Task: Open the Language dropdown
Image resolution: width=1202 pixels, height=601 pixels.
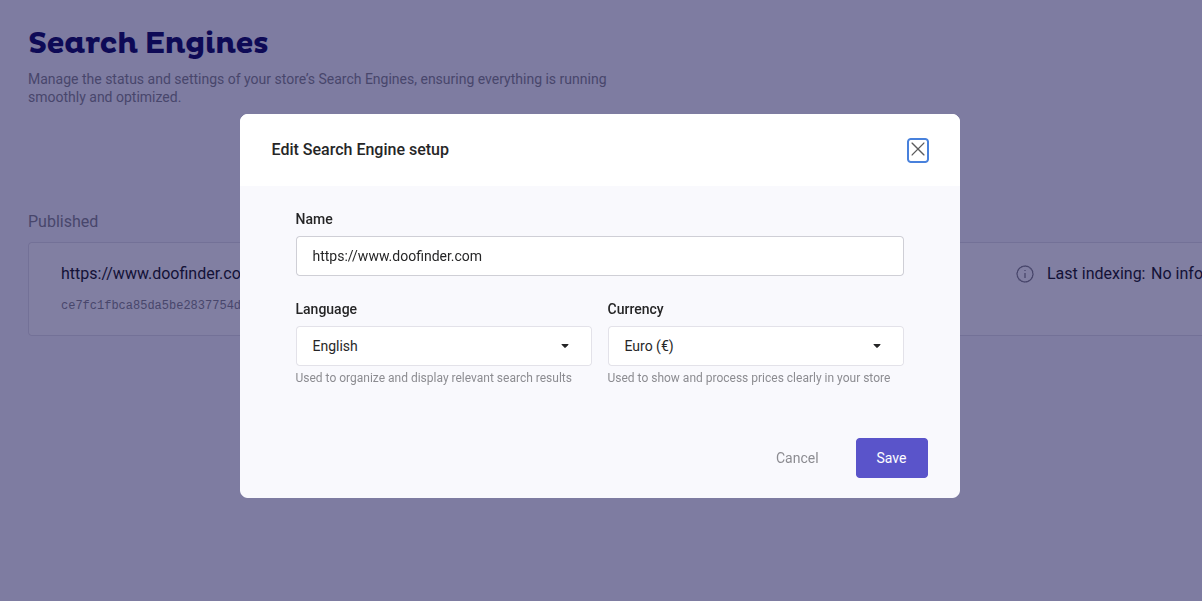Action: click(443, 345)
